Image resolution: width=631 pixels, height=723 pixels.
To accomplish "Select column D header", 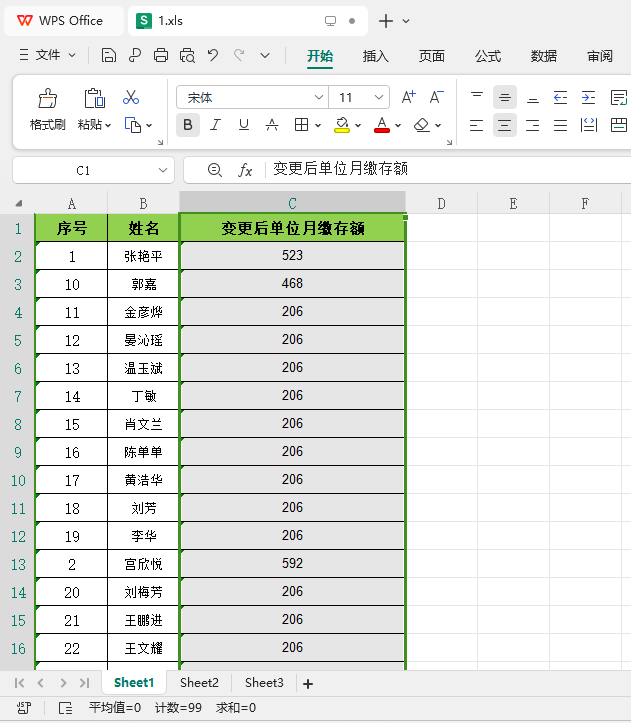I will (x=441, y=203).
